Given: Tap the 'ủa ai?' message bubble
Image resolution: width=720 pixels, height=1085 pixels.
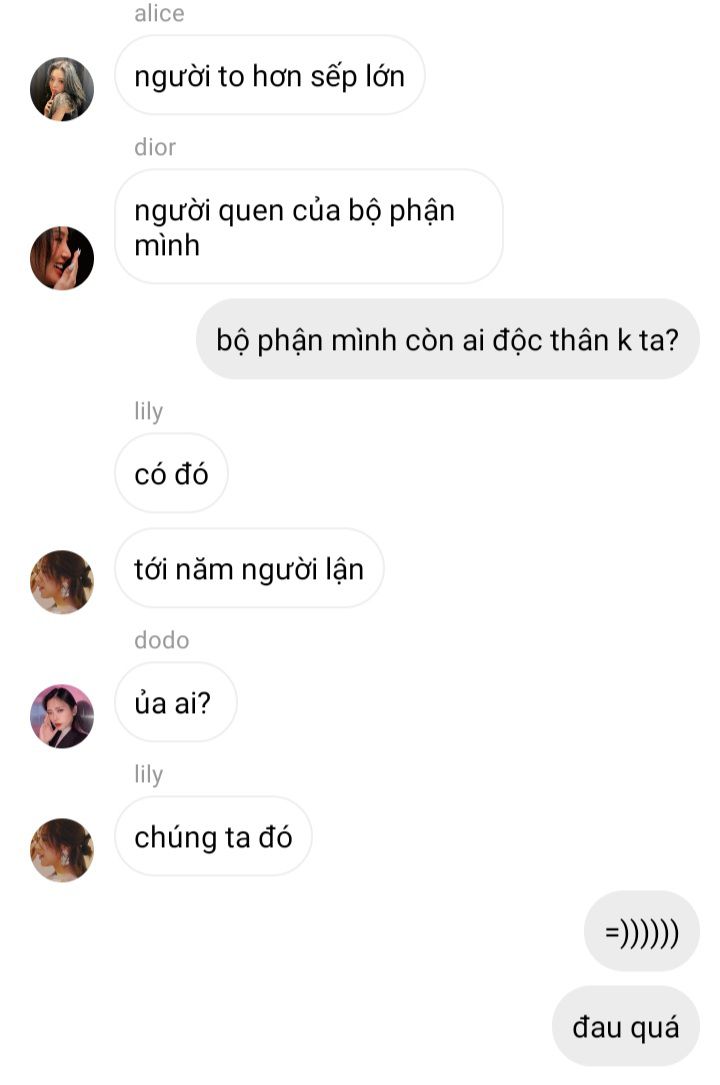Looking at the screenshot, I should click(176, 702).
